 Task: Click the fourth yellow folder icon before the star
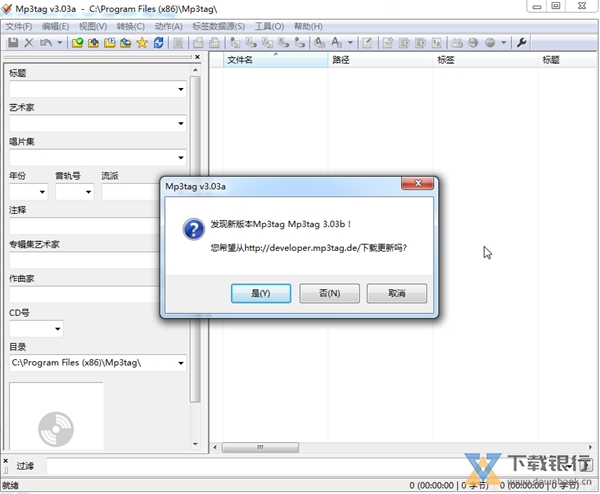point(126,42)
